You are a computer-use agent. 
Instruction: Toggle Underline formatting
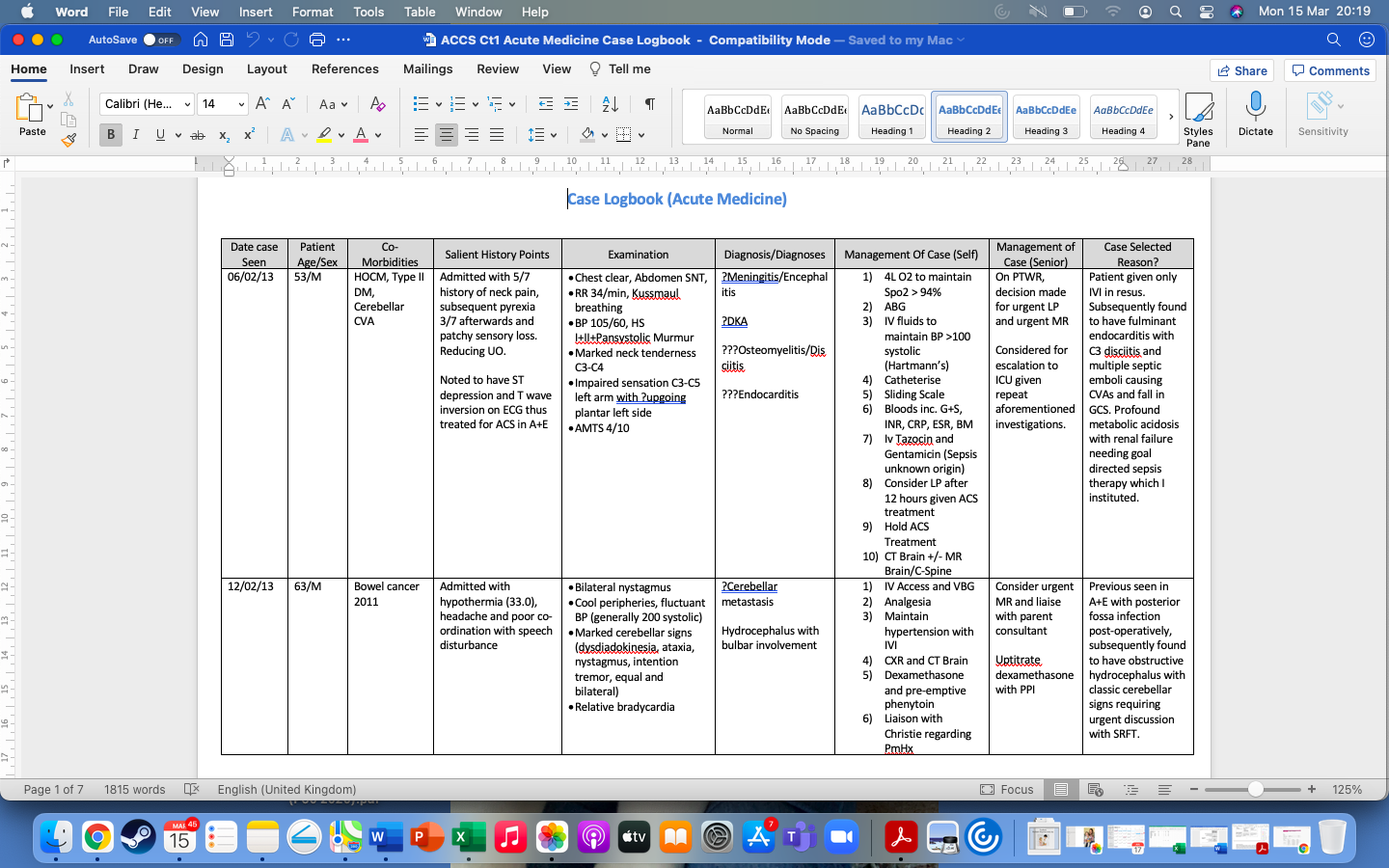[x=160, y=135]
